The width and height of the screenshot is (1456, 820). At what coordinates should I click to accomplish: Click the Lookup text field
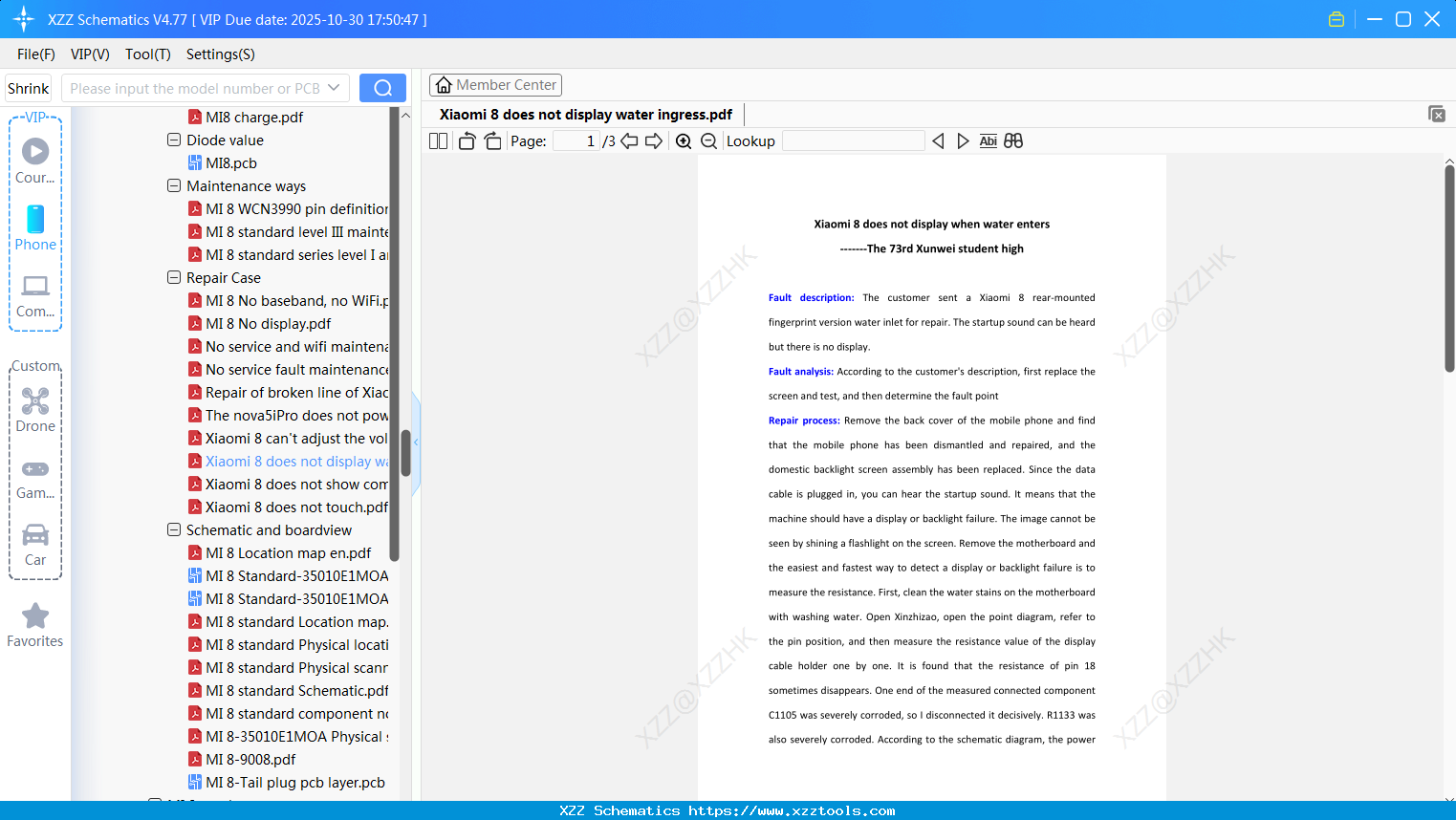[x=853, y=141]
